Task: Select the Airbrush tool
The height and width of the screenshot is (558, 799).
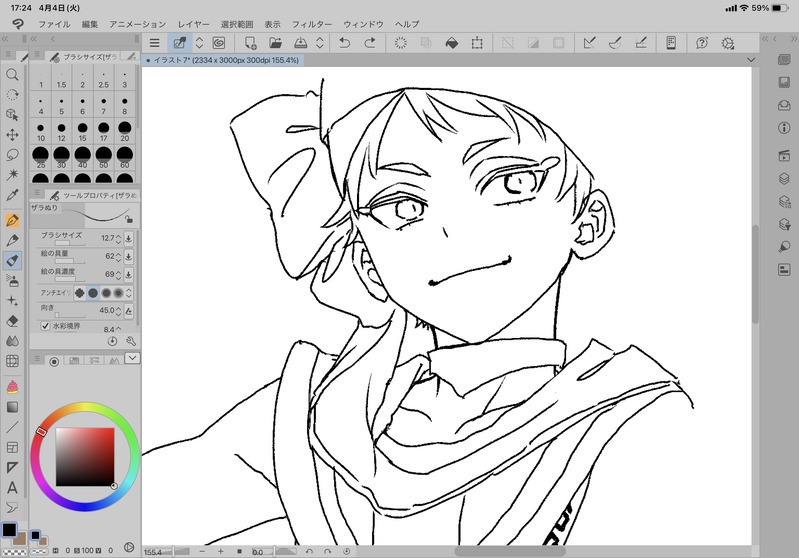Action: coord(12,280)
